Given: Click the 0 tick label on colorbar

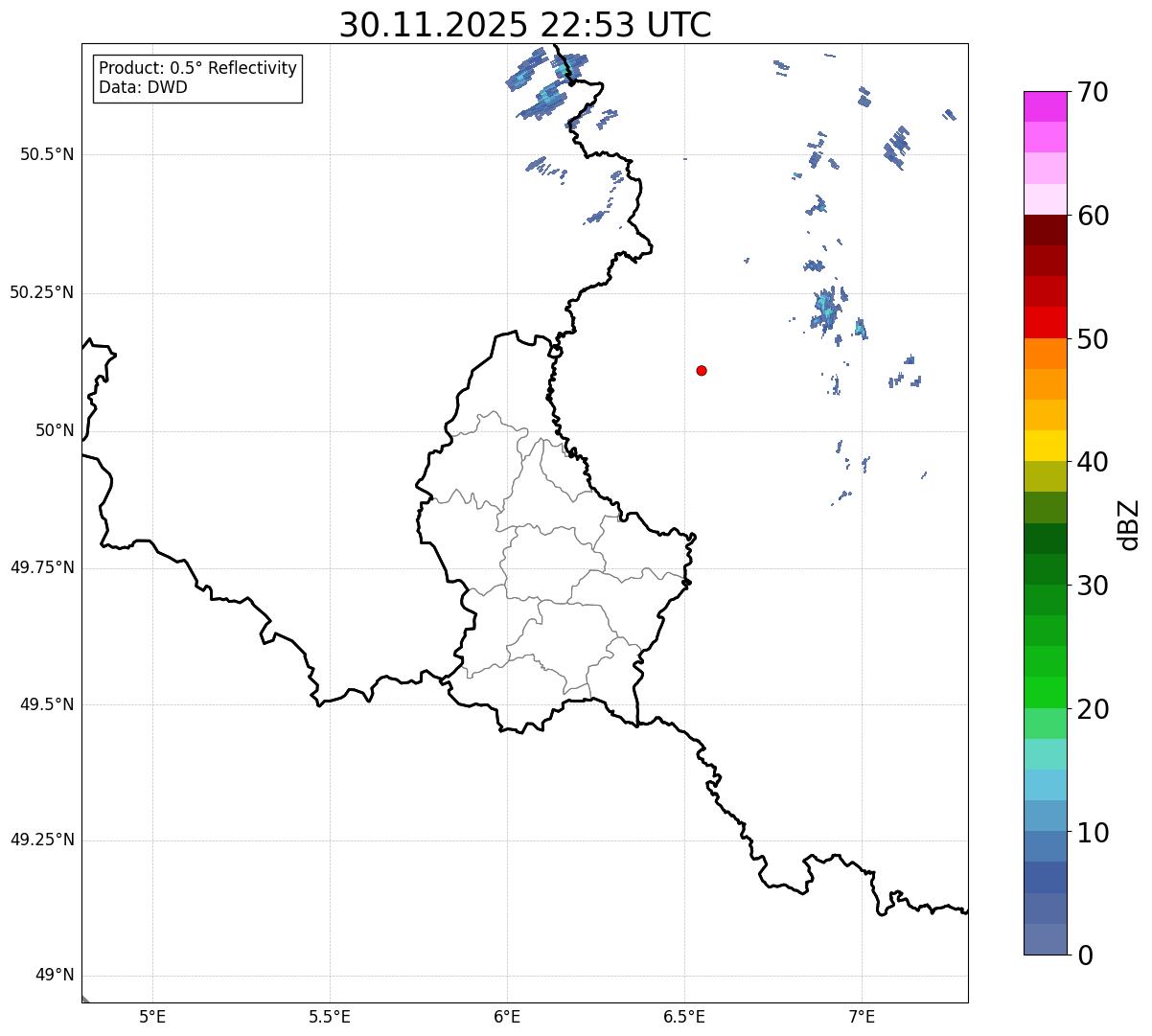Looking at the screenshot, I should [1085, 955].
